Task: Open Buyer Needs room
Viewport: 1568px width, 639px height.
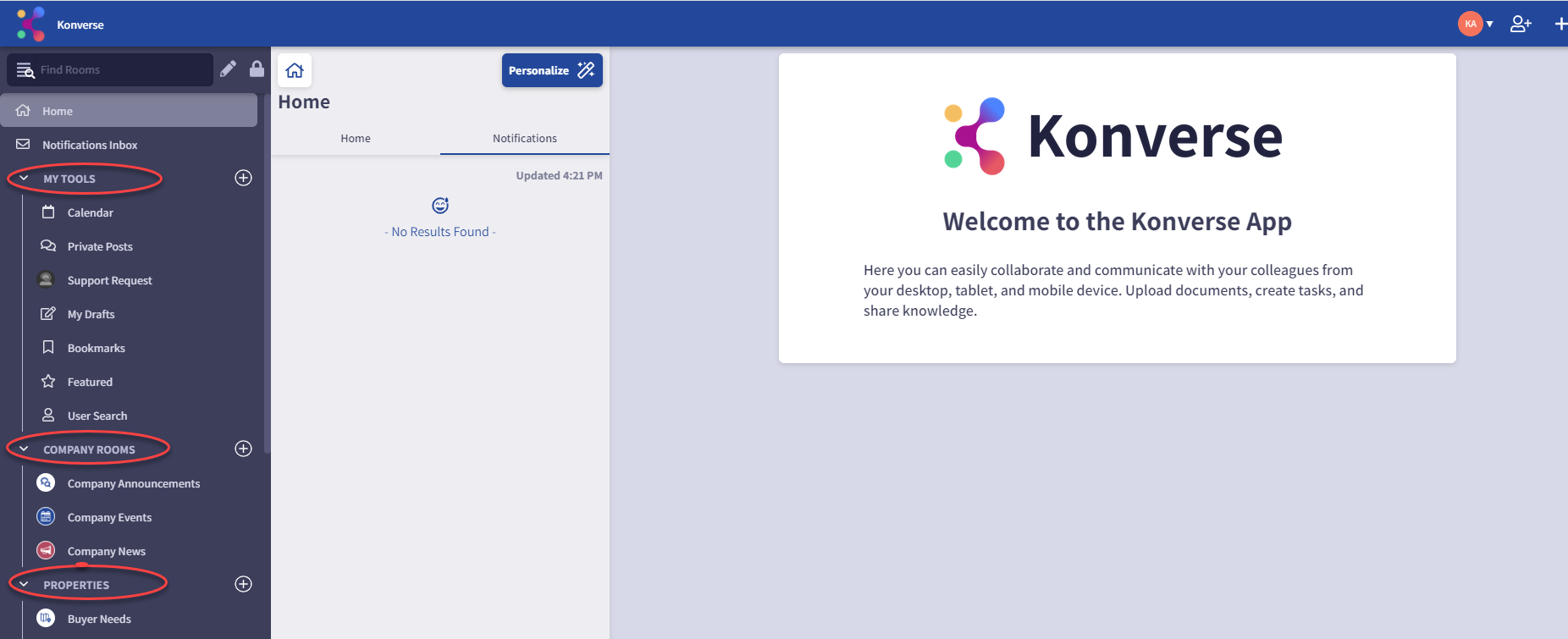Action: (x=99, y=619)
